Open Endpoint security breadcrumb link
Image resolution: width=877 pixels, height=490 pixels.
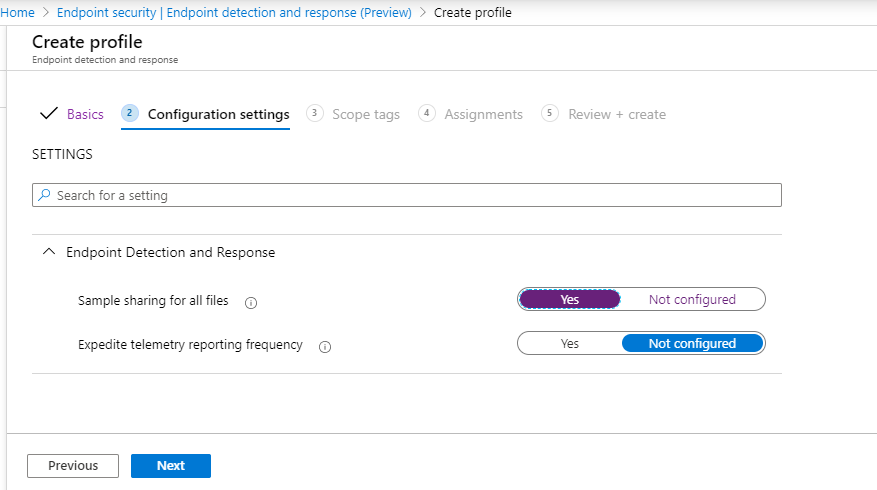234,12
